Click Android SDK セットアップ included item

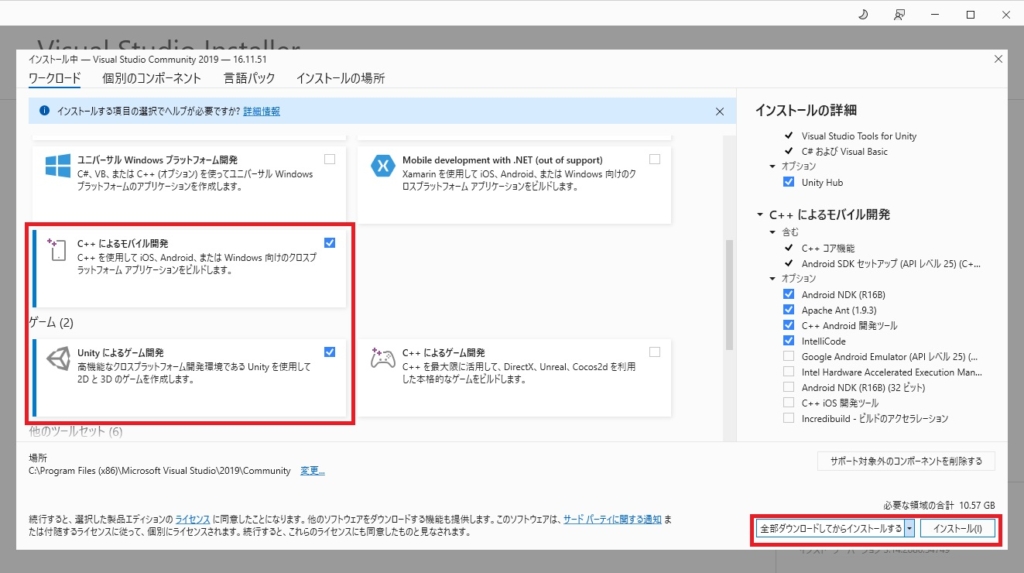click(891, 263)
